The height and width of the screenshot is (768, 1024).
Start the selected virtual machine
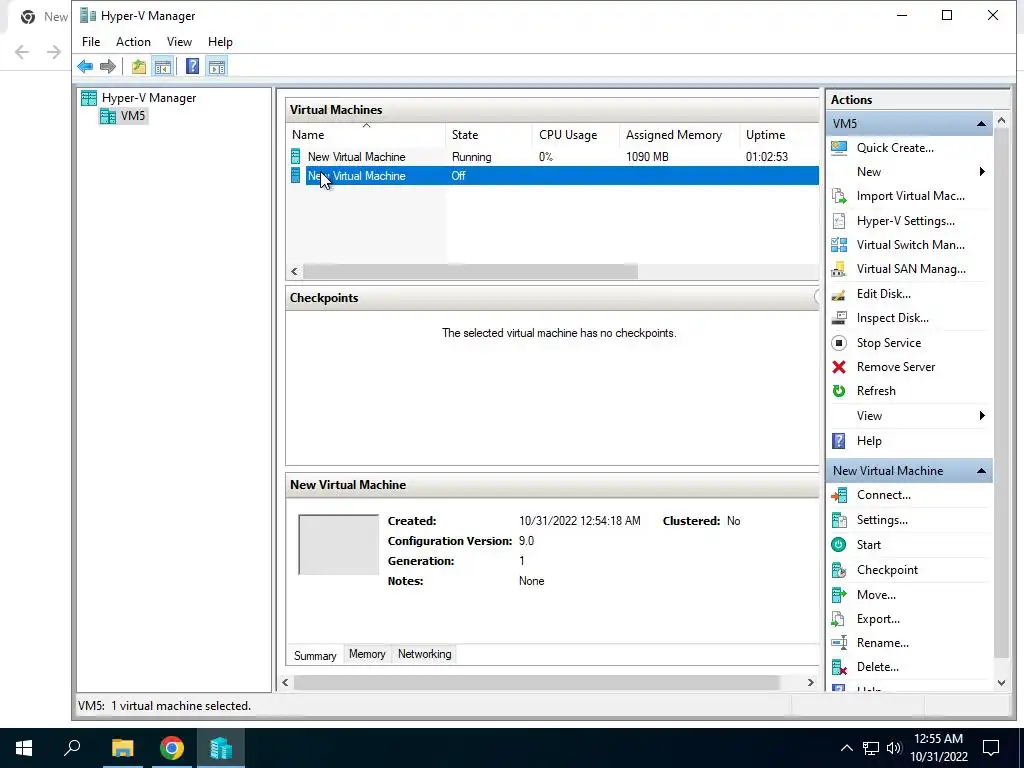tap(869, 545)
